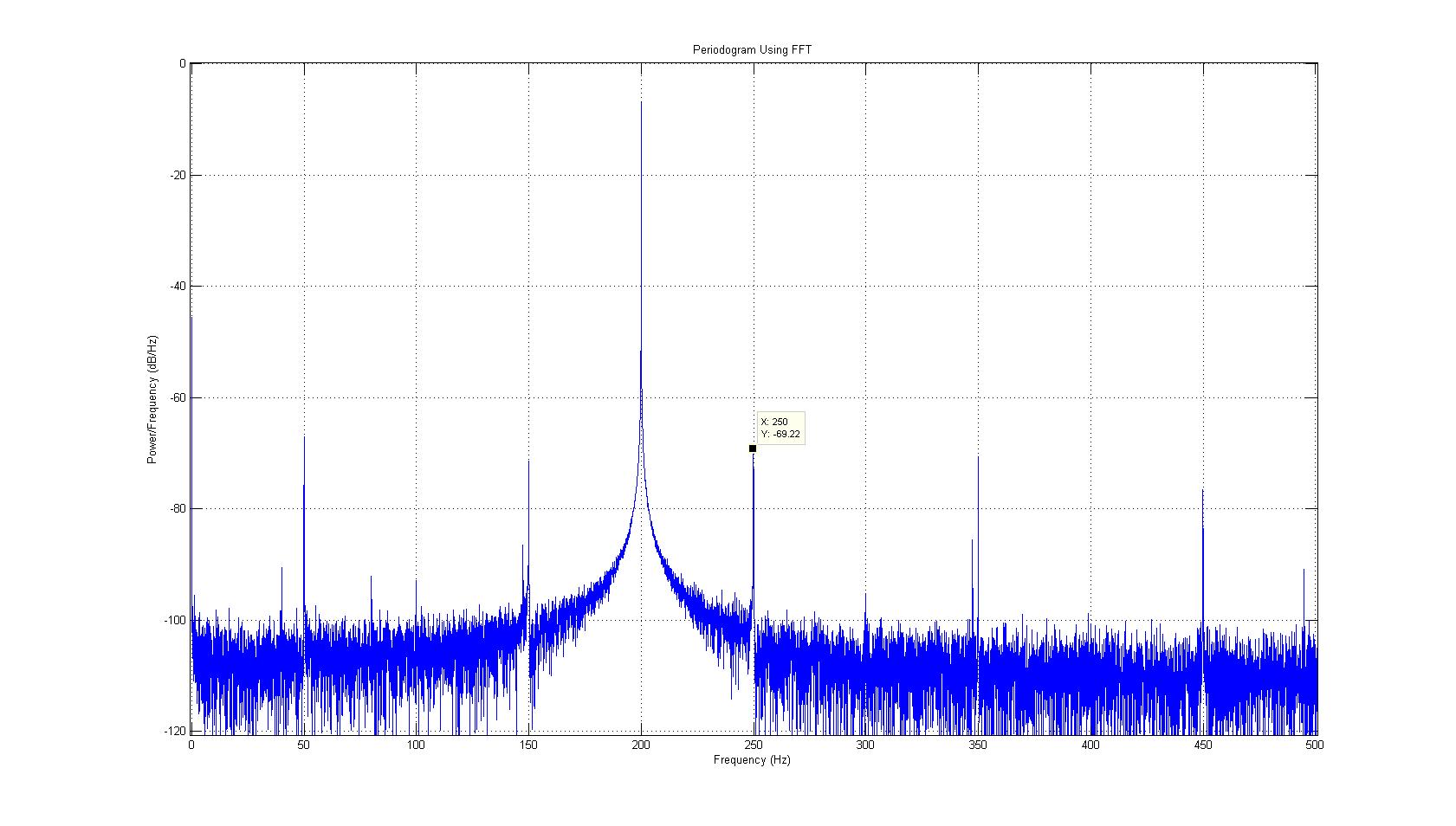Click the data tip box showing X: 250

pyautogui.click(x=780, y=428)
